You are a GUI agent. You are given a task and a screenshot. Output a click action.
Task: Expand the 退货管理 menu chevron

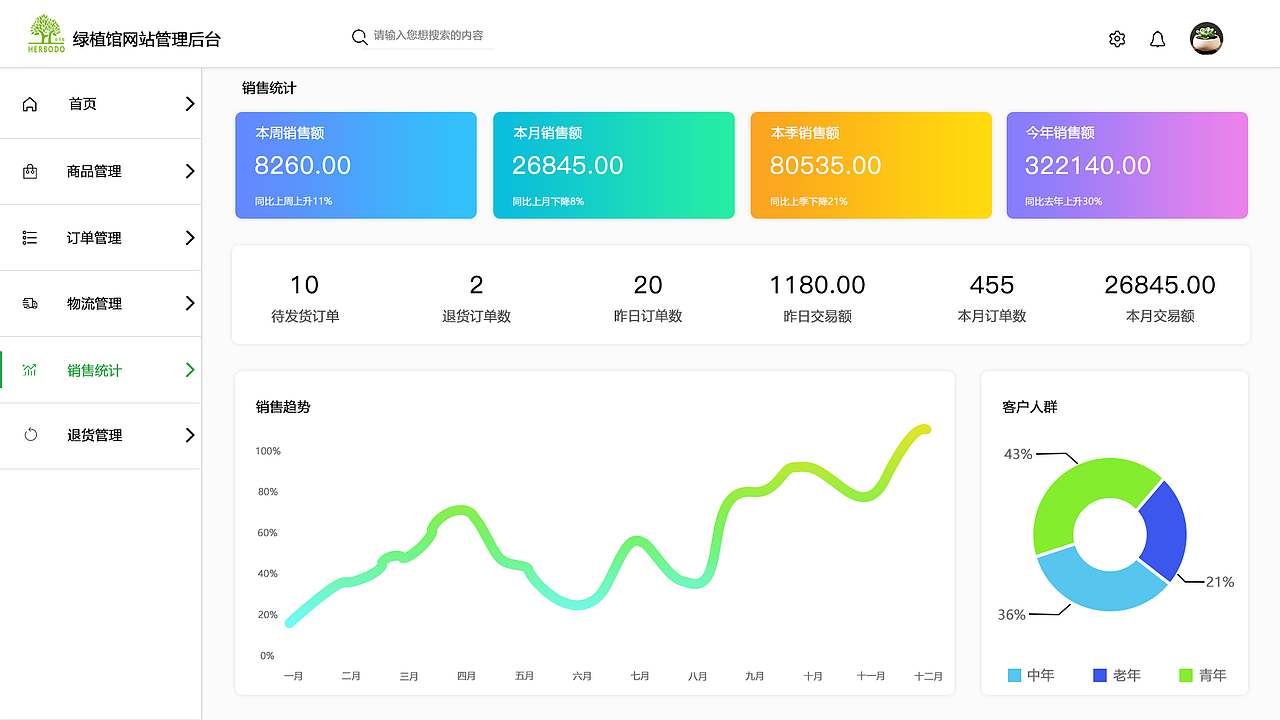click(x=190, y=435)
